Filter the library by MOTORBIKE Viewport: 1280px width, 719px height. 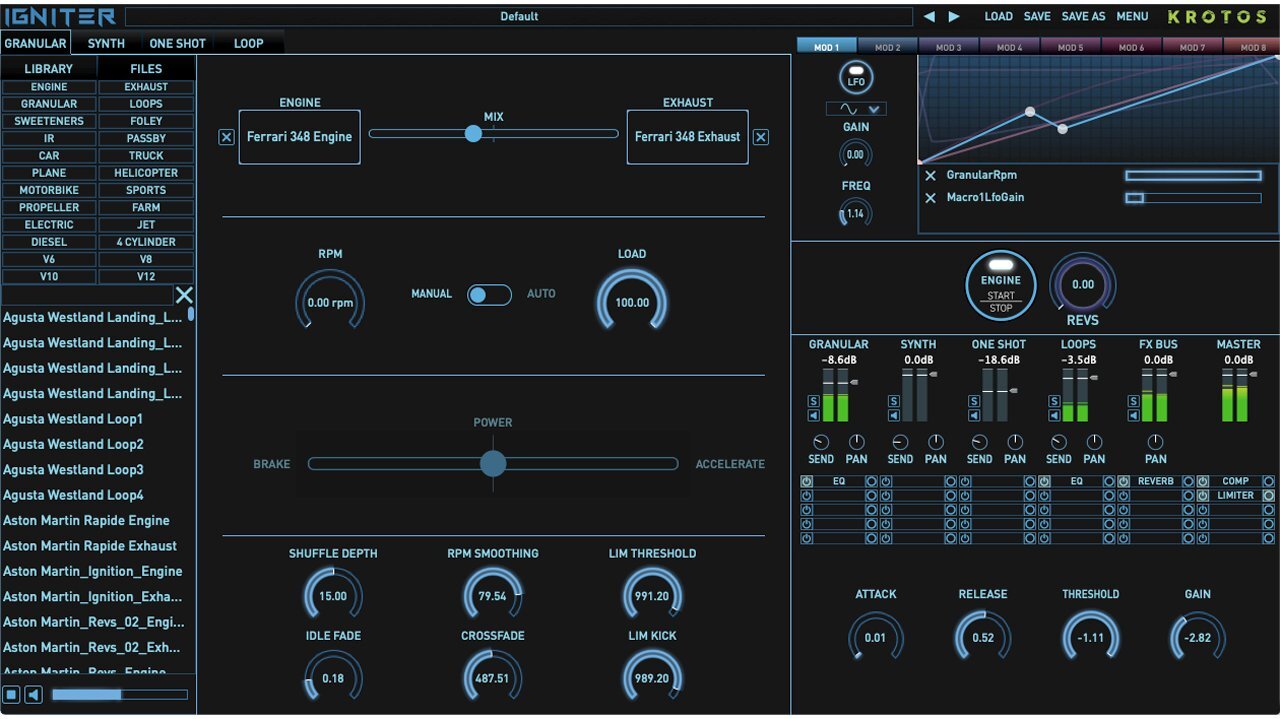click(49, 190)
